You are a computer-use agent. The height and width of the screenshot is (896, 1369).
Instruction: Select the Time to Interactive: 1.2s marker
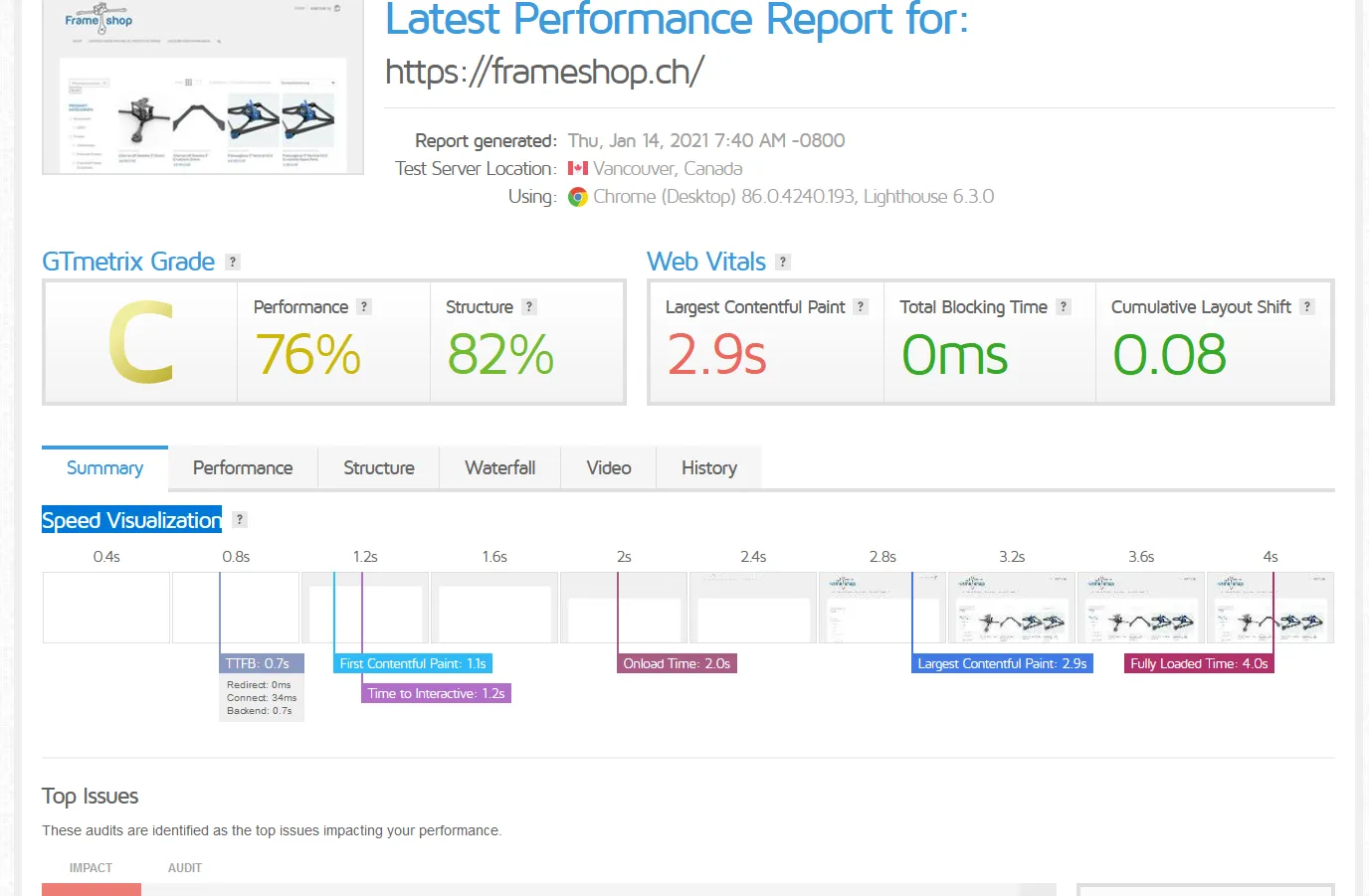(x=436, y=693)
